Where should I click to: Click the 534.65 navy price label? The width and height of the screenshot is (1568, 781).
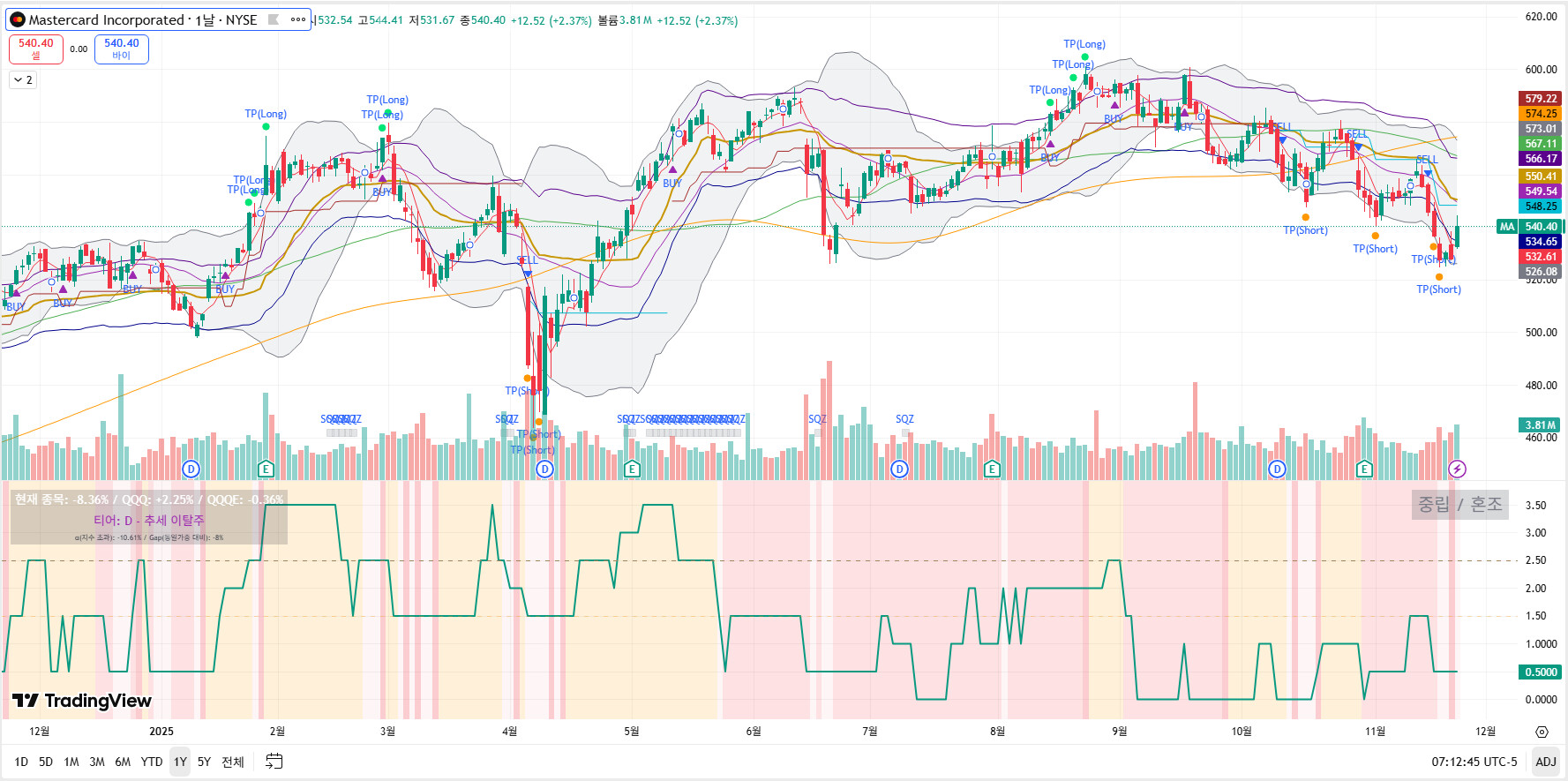pyautogui.click(x=1541, y=242)
